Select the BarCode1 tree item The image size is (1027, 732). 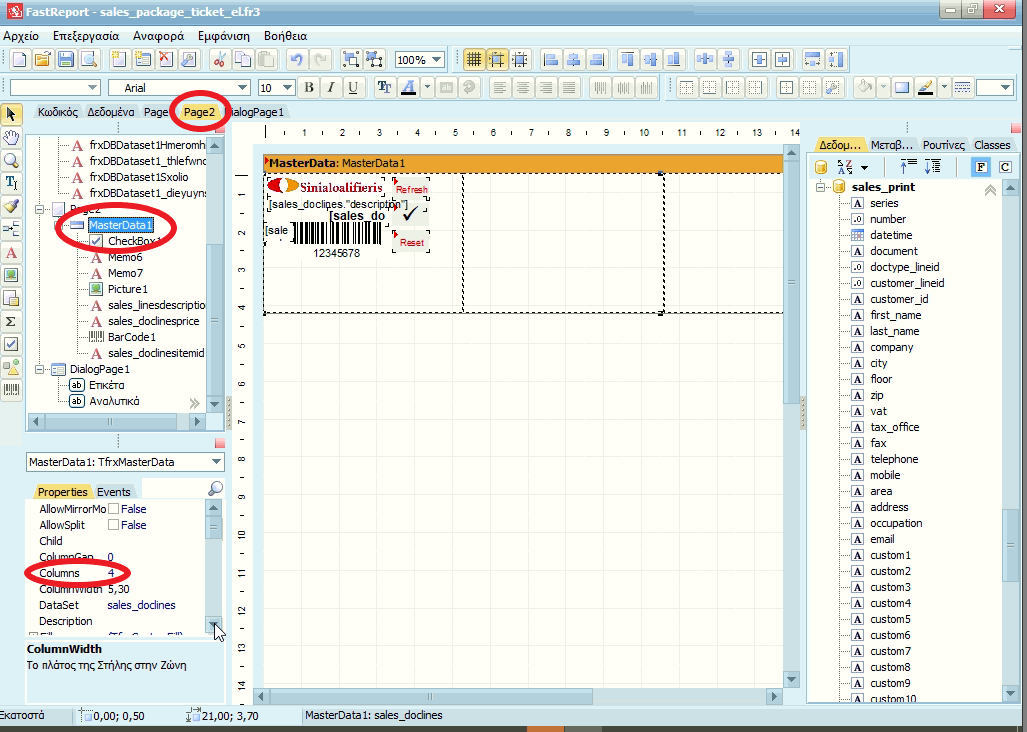(x=132, y=337)
